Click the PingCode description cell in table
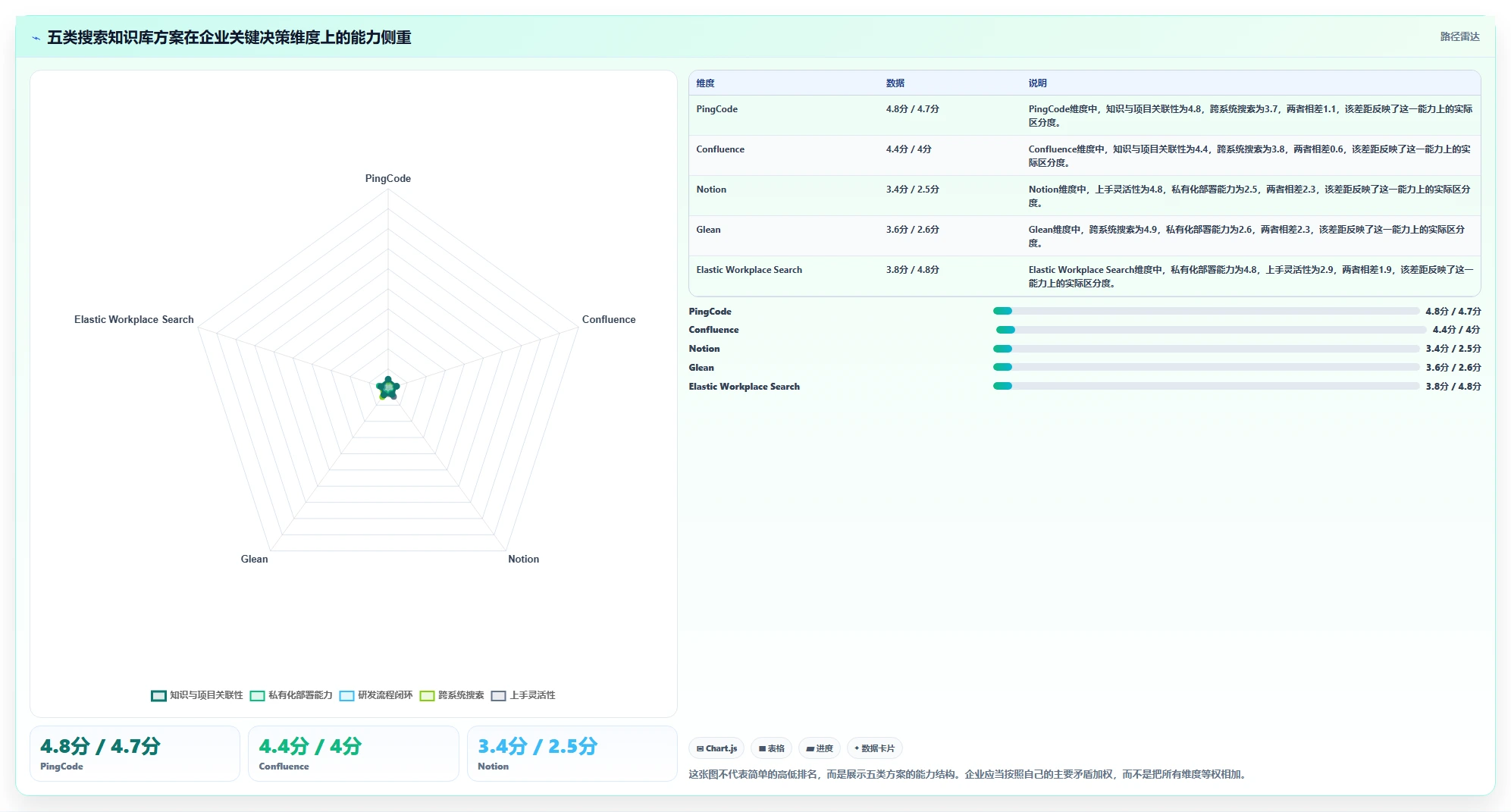This screenshot has width=1511, height=812. click(1250, 116)
